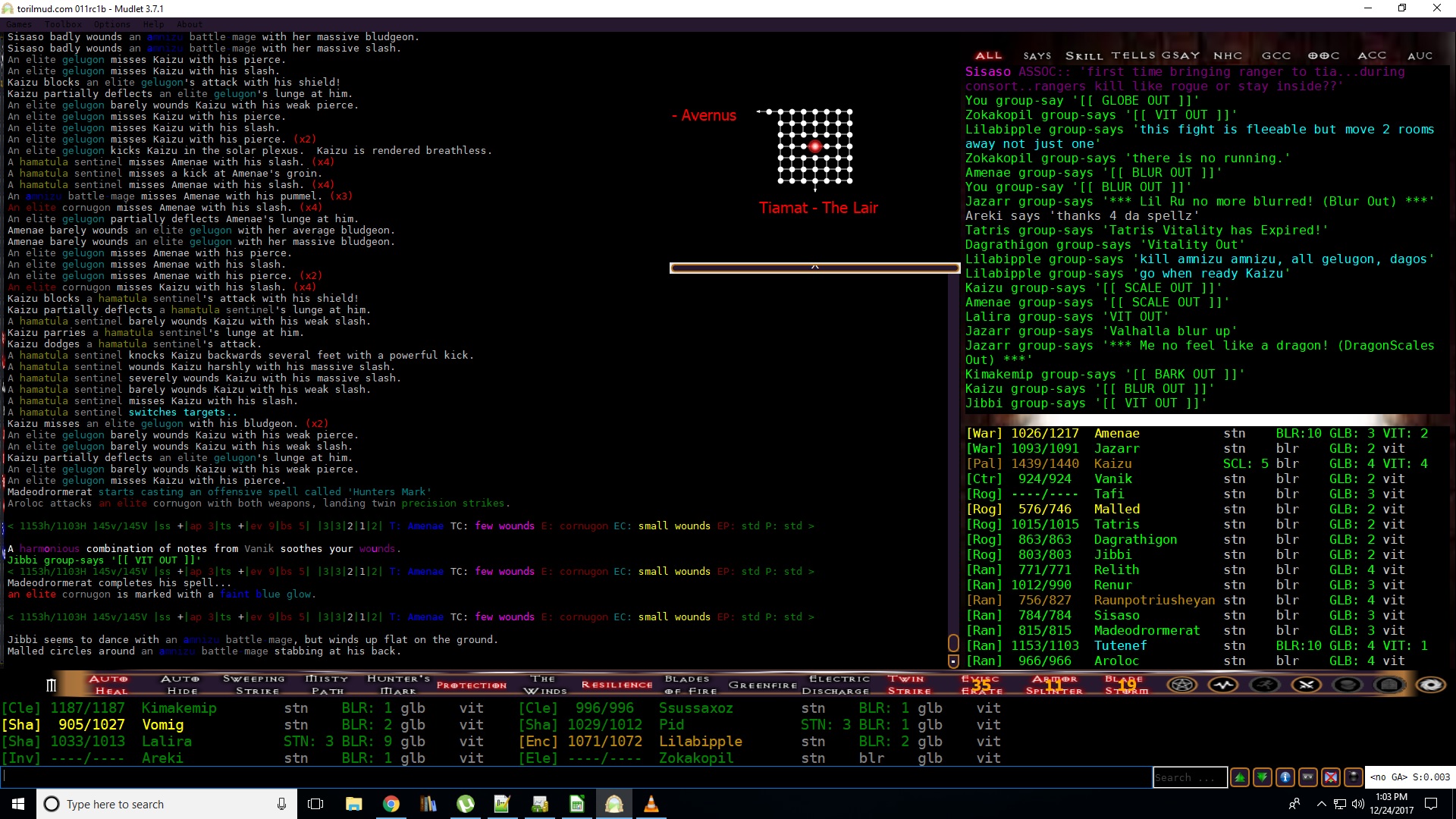Toggle the Protection skill button
The image size is (1456, 819).
pos(471,685)
